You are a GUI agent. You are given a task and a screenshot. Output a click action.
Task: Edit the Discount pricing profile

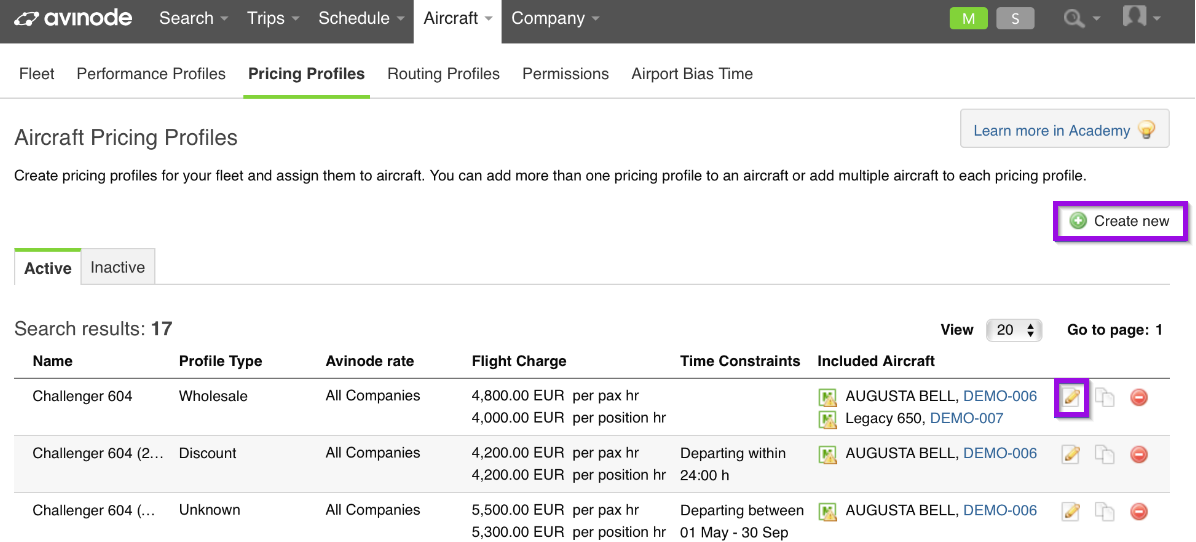coord(1071,454)
